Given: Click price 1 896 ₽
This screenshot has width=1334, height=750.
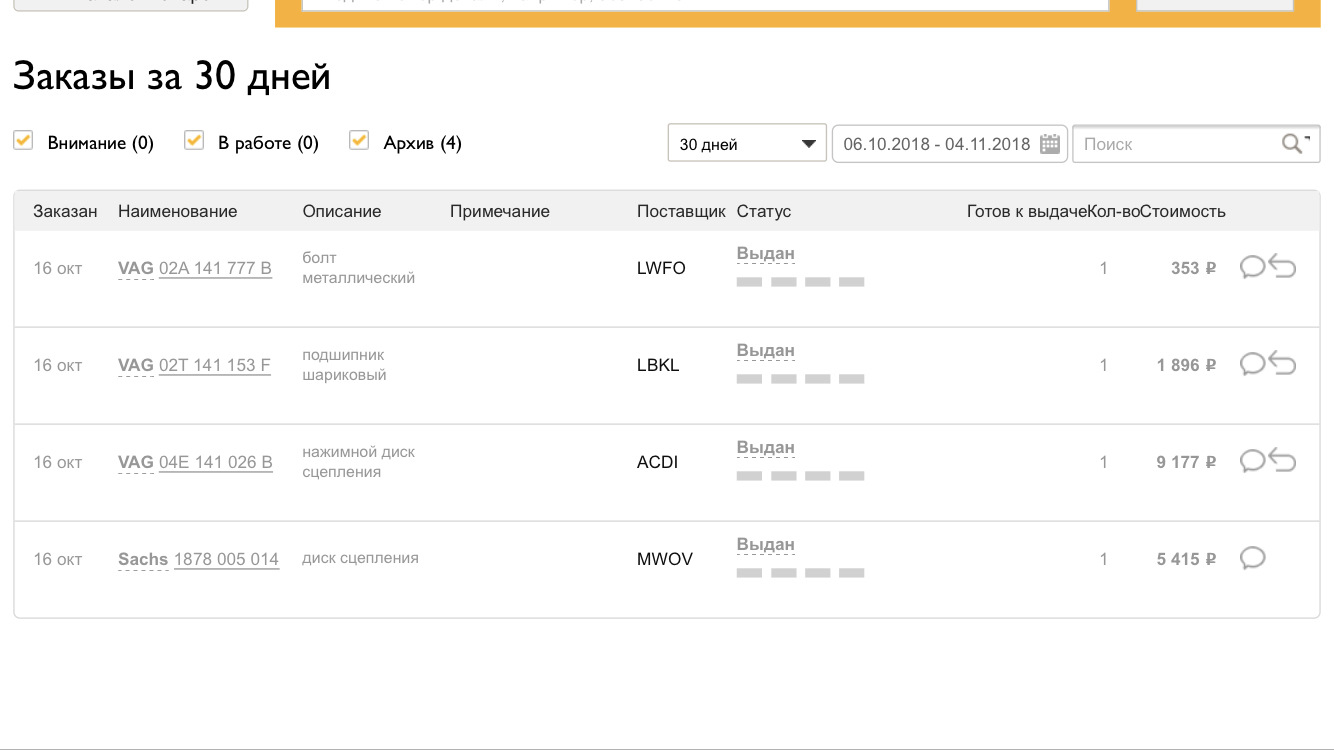Looking at the screenshot, I should tap(1187, 365).
